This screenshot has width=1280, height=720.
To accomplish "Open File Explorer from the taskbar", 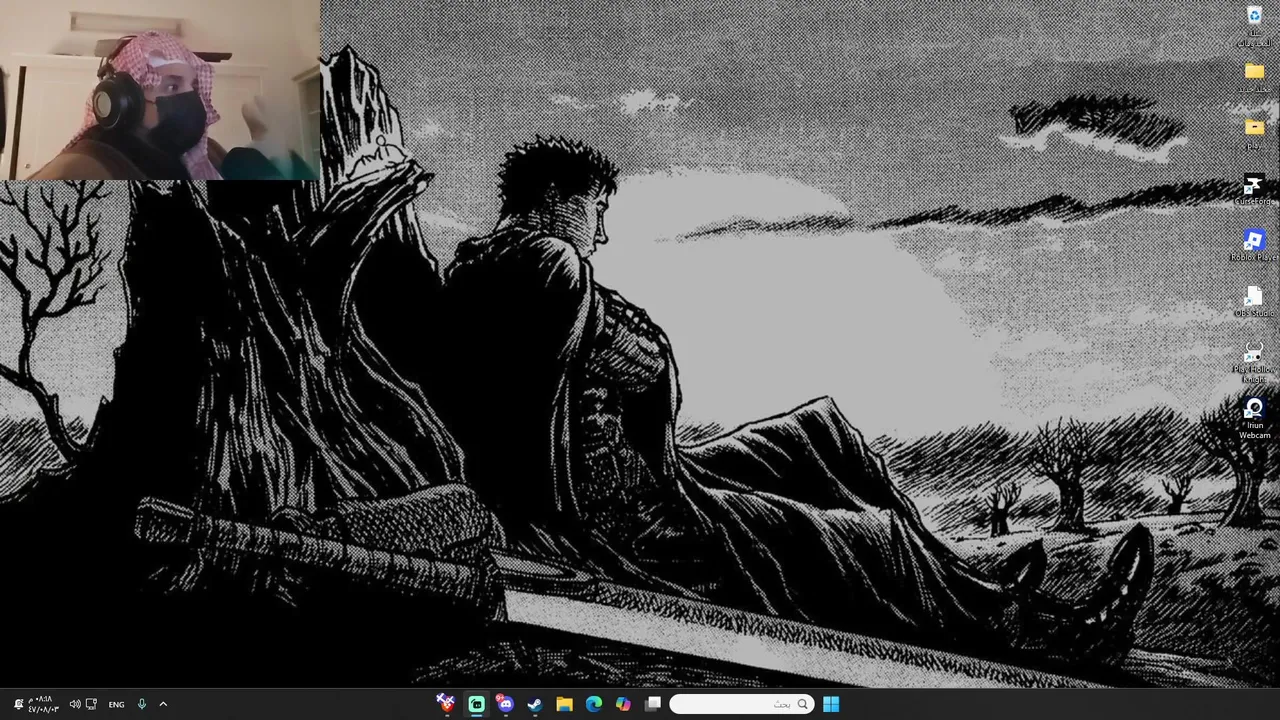I will click(564, 704).
